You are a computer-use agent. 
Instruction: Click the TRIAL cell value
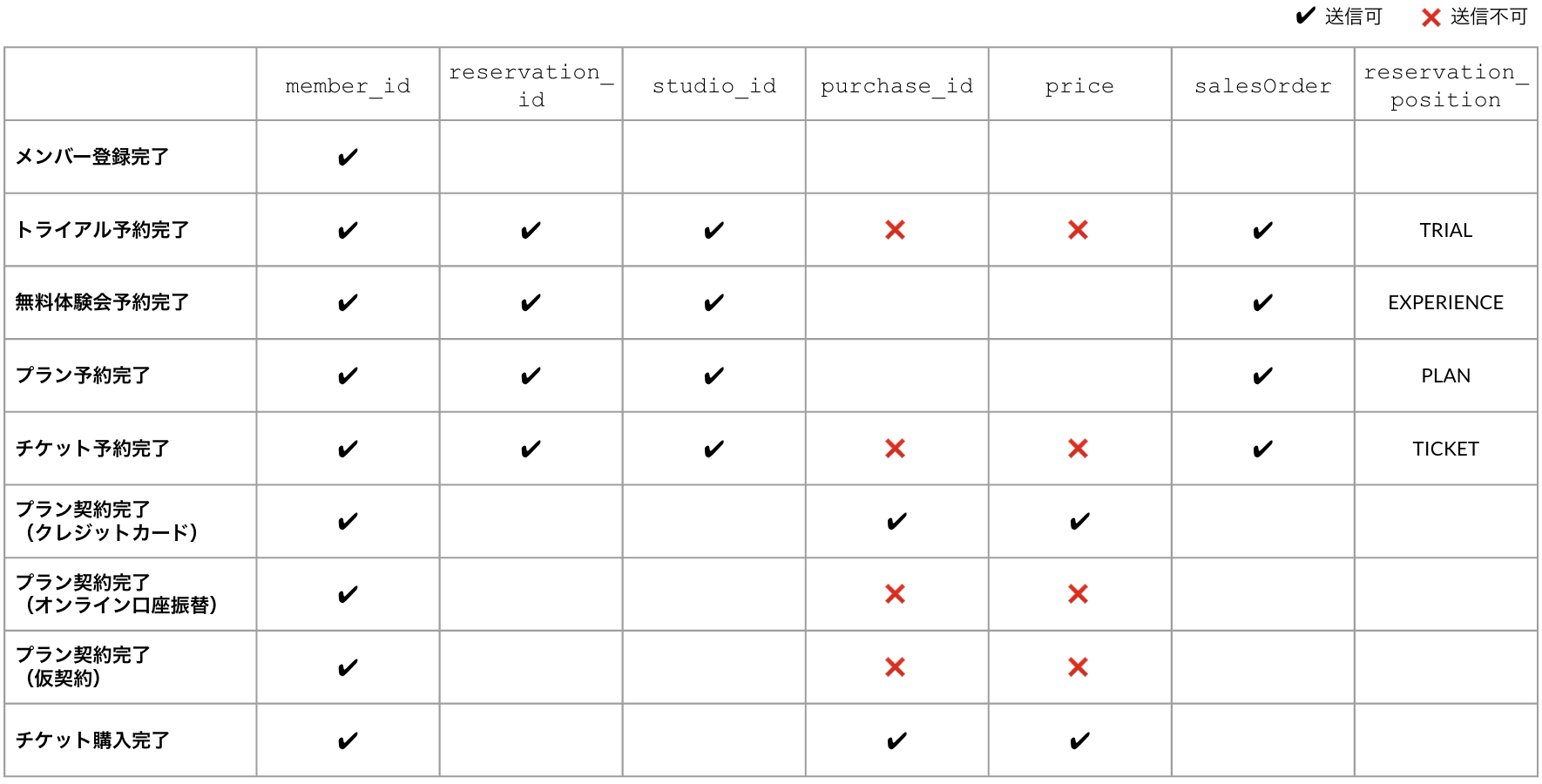pyautogui.click(x=1445, y=230)
